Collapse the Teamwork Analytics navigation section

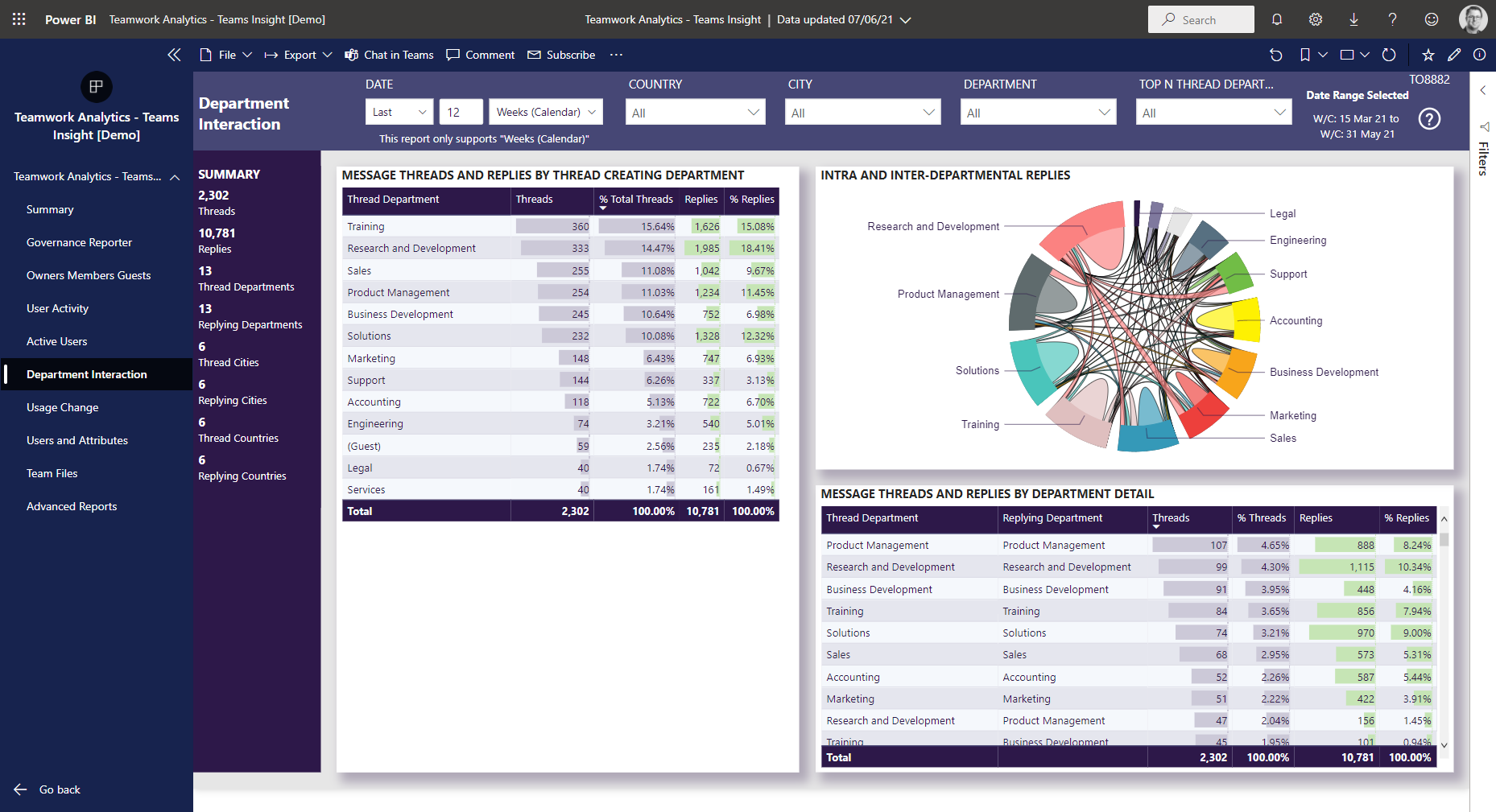coord(175,177)
